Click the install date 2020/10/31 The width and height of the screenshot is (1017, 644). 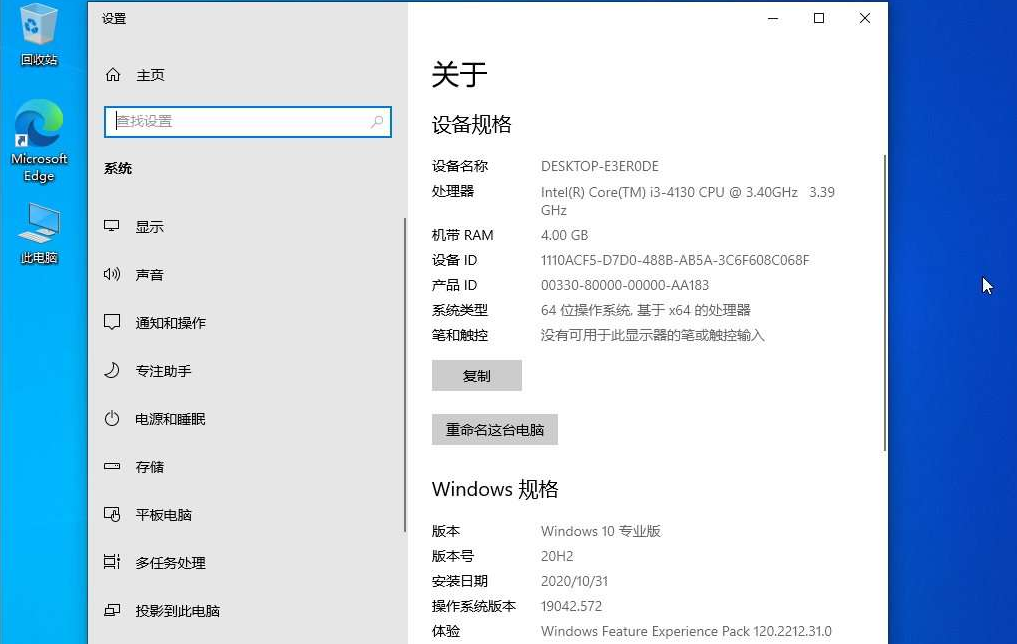[x=574, y=581]
